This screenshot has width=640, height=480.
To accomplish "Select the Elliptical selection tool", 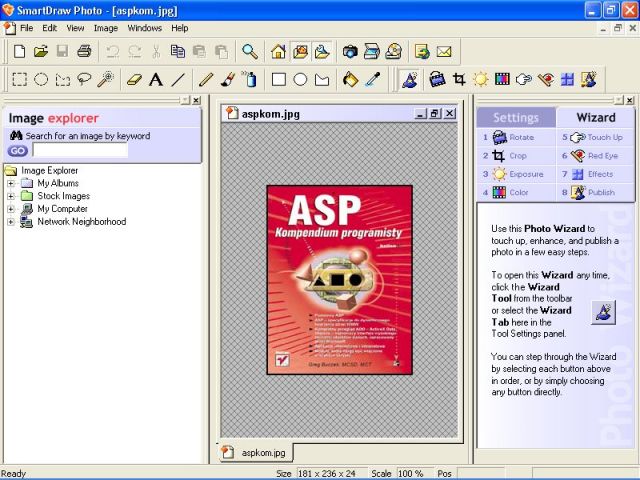I will coord(41,79).
